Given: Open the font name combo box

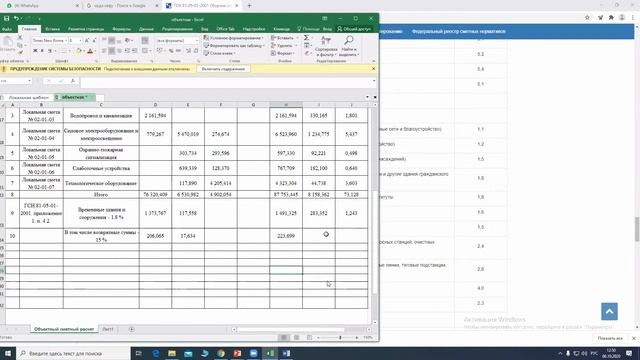Looking at the screenshot, I should point(50,40).
